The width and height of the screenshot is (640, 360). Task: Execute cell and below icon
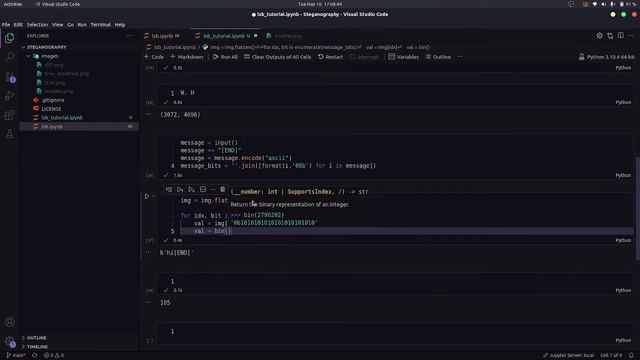(191, 189)
